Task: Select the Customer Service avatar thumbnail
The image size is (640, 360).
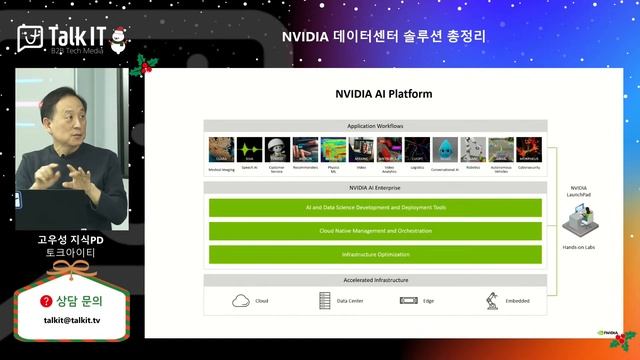Action: point(277,149)
